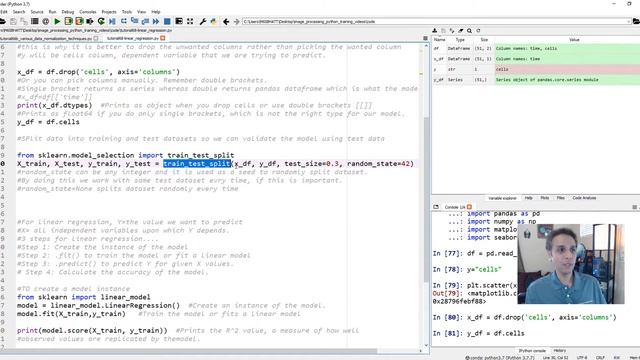Viewport: 640px width, 360px height.
Task: Click the debug Step Return icon
Action: pyautogui.click(x=145, y=21)
